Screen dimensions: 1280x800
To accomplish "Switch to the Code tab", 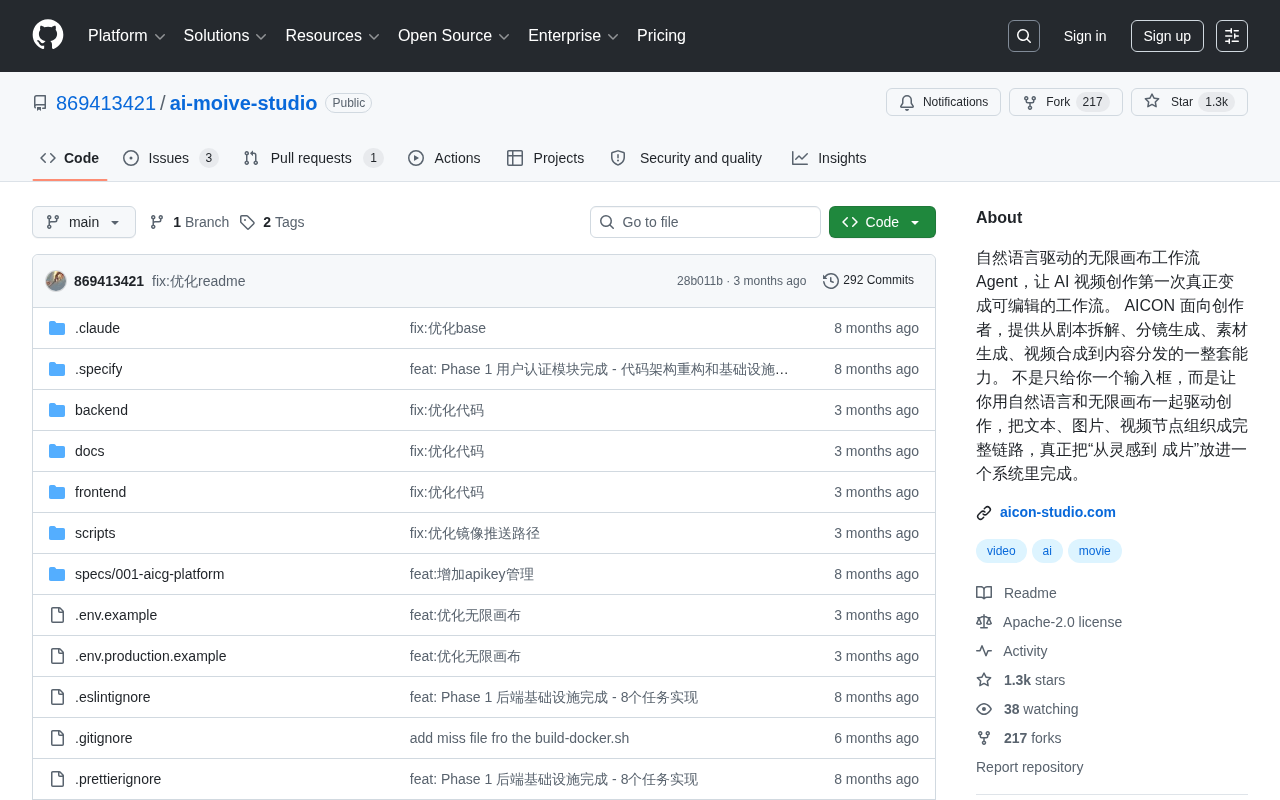I will click(70, 158).
